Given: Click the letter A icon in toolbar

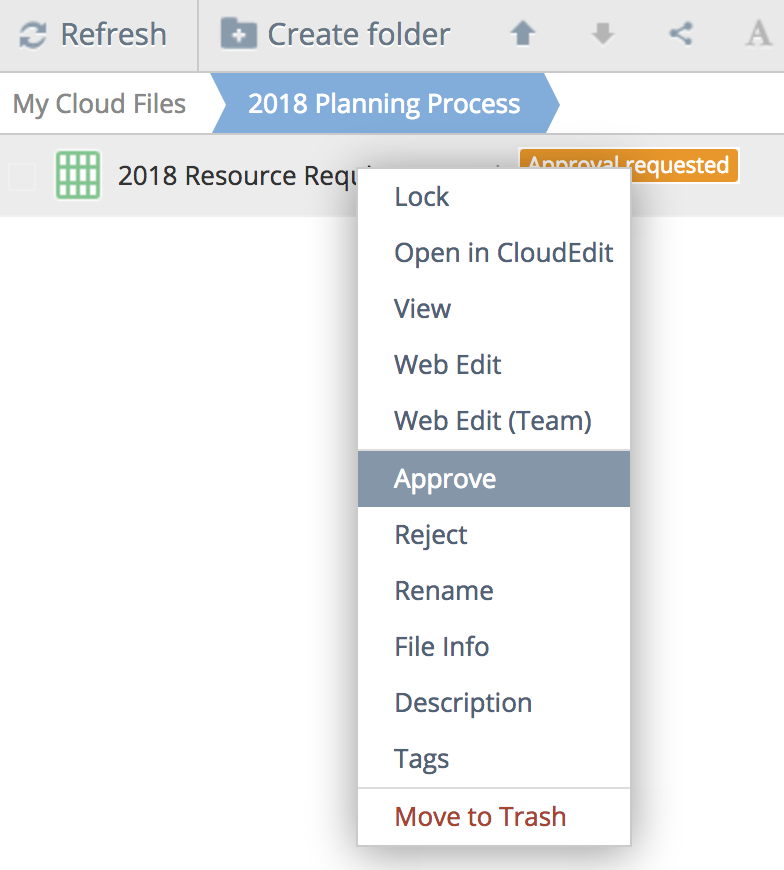Looking at the screenshot, I should (x=758, y=35).
